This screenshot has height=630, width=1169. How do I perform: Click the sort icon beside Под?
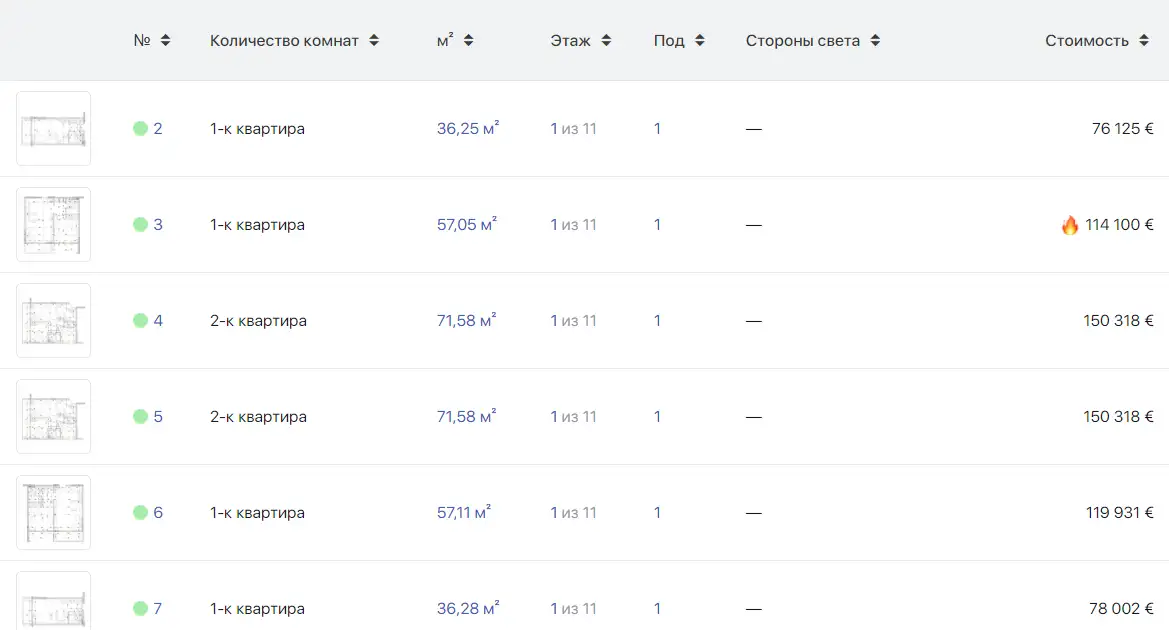[x=700, y=41]
